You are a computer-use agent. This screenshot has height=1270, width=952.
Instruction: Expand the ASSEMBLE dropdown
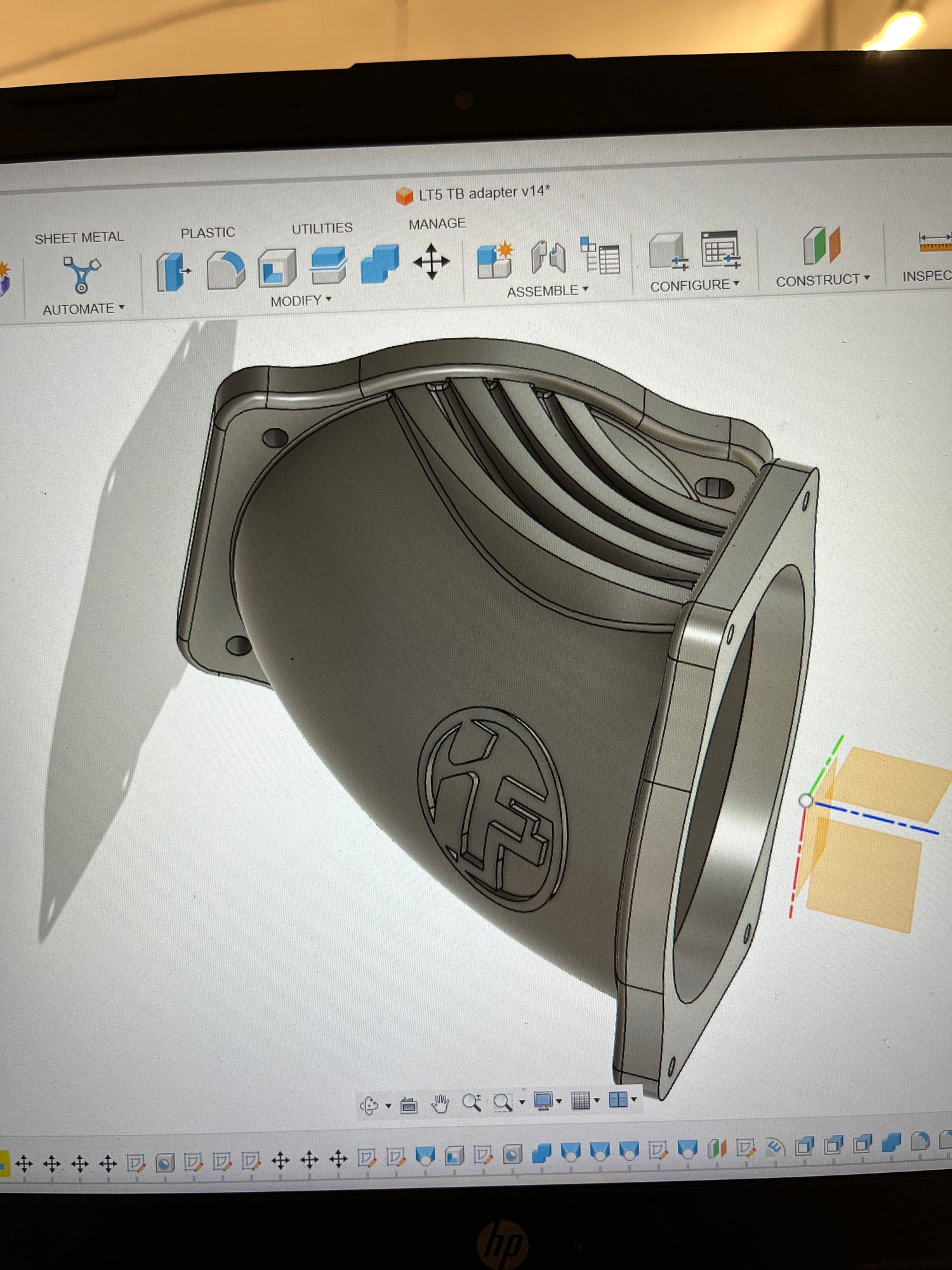pos(547,291)
